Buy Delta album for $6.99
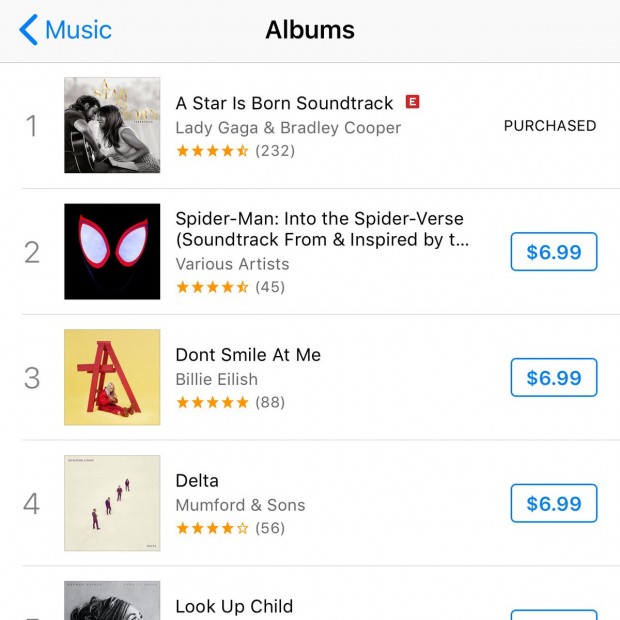The width and height of the screenshot is (620, 620). (554, 503)
